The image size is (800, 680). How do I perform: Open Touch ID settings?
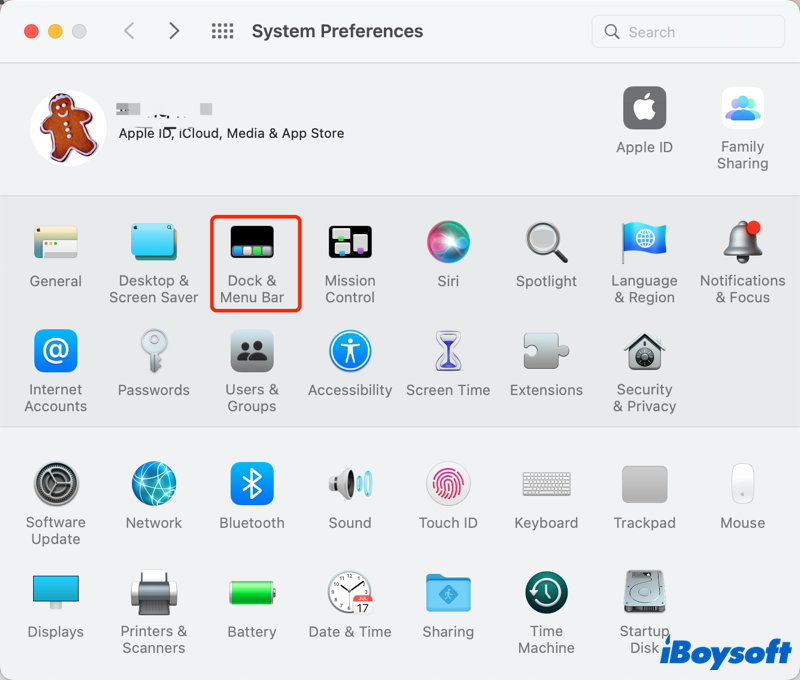tap(448, 484)
